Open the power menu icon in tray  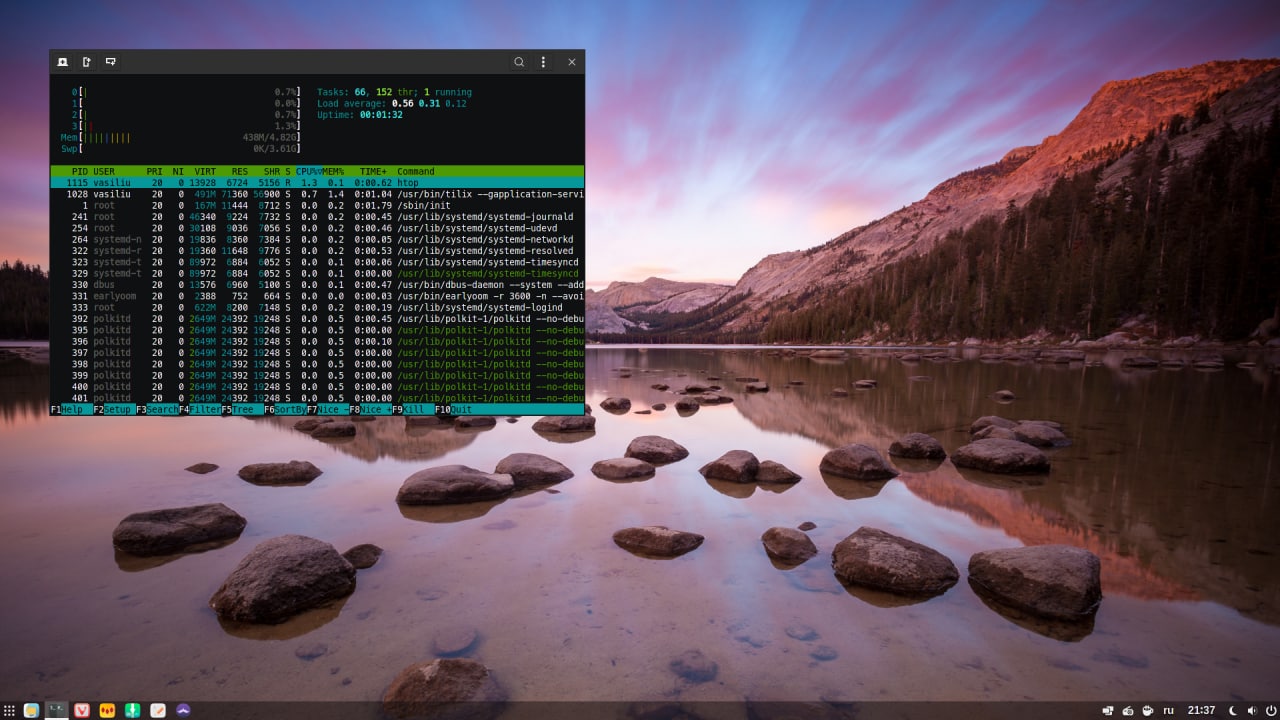point(1271,710)
